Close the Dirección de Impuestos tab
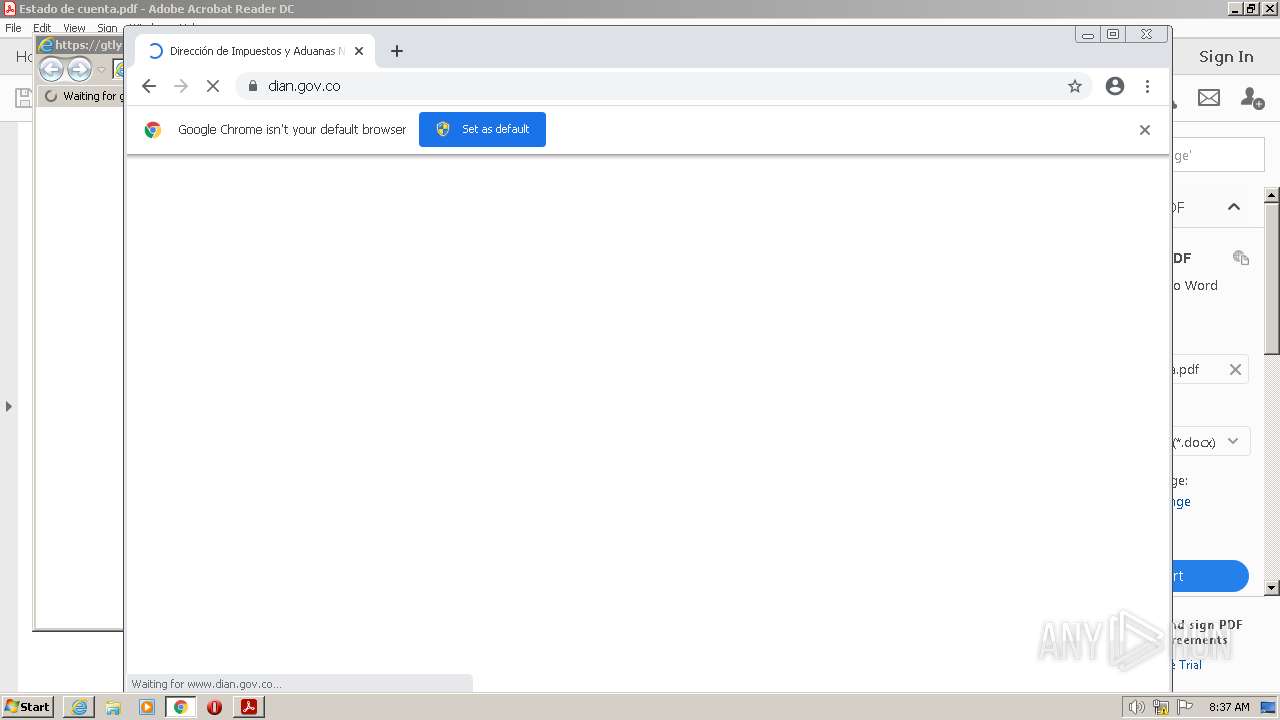1280x720 pixels. coord(359,51)
